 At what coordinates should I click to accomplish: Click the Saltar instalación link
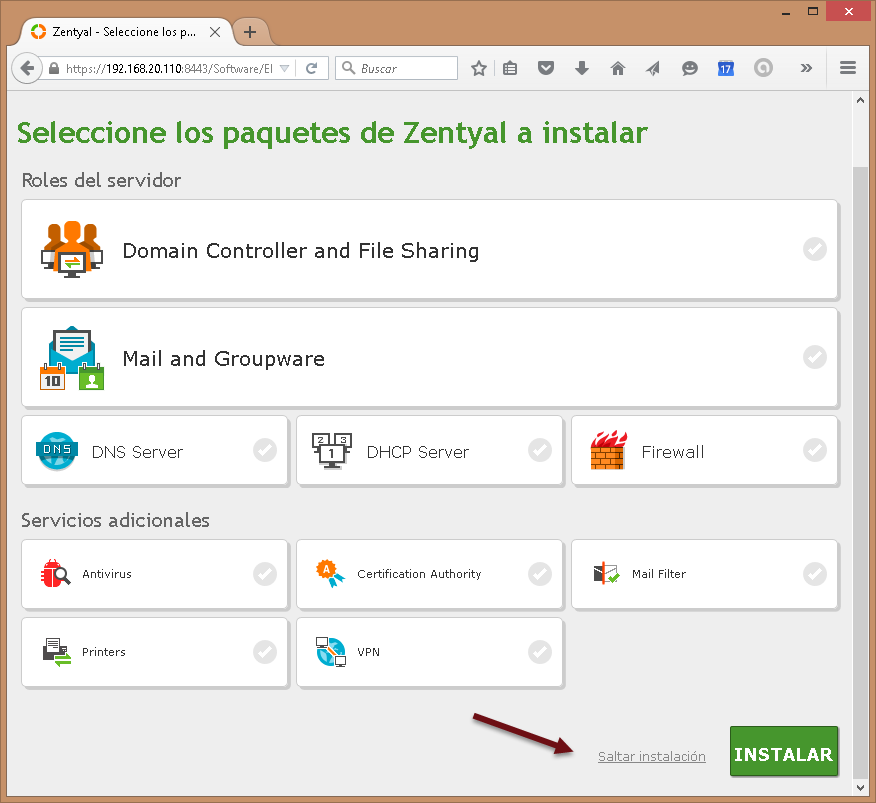click(651, 757)
